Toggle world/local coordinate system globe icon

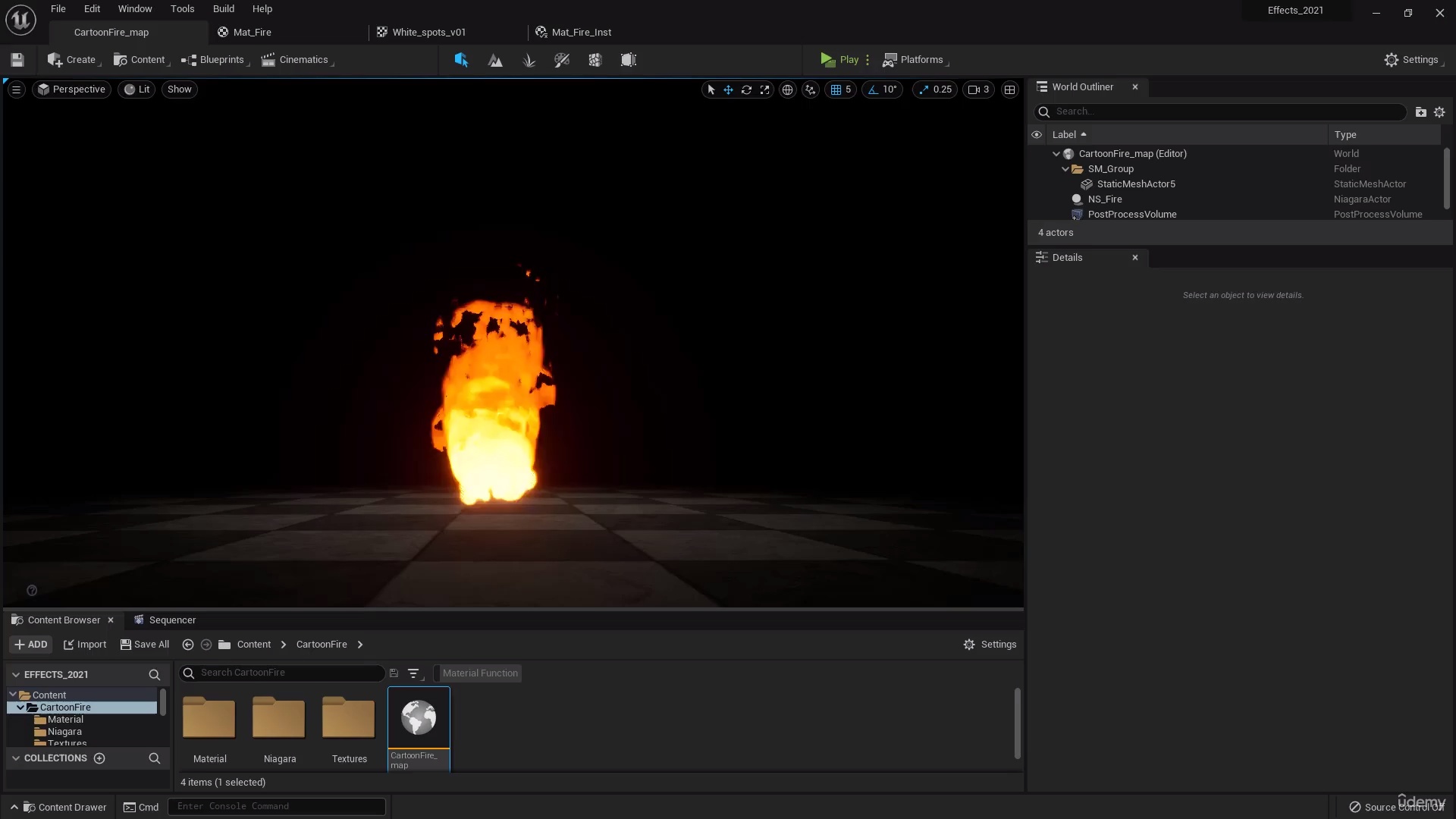[x=787, y=89]
